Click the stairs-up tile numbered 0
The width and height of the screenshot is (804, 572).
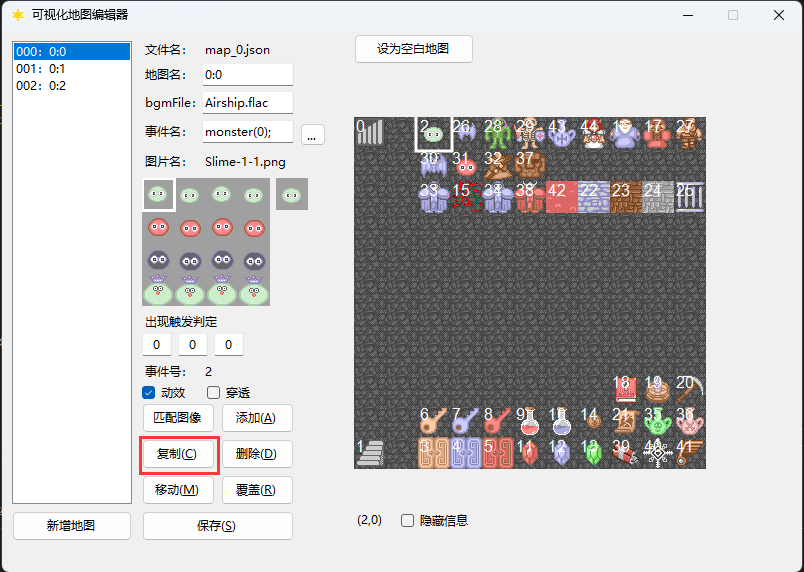pos(370,133)
